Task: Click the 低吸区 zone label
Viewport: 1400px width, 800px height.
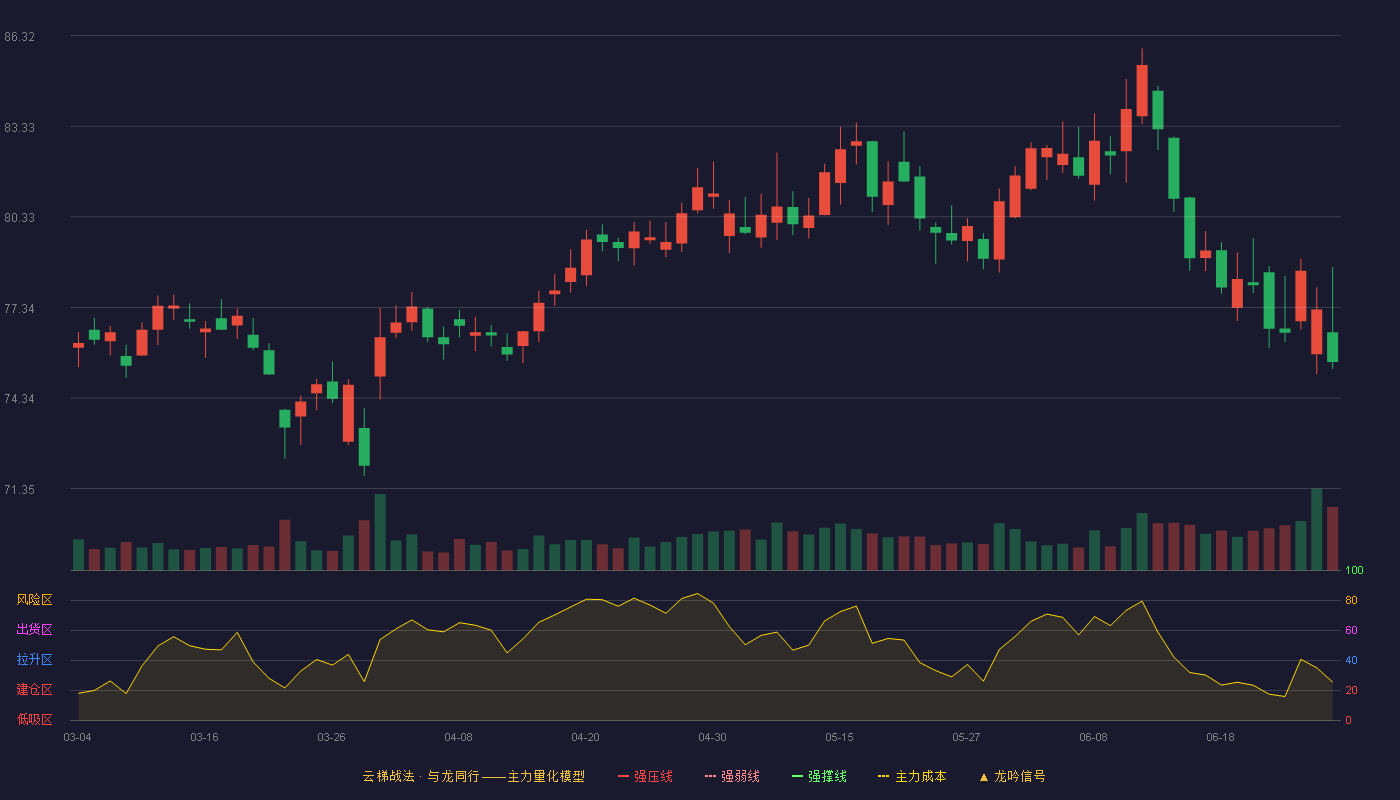Action: (x=34, y=719)
